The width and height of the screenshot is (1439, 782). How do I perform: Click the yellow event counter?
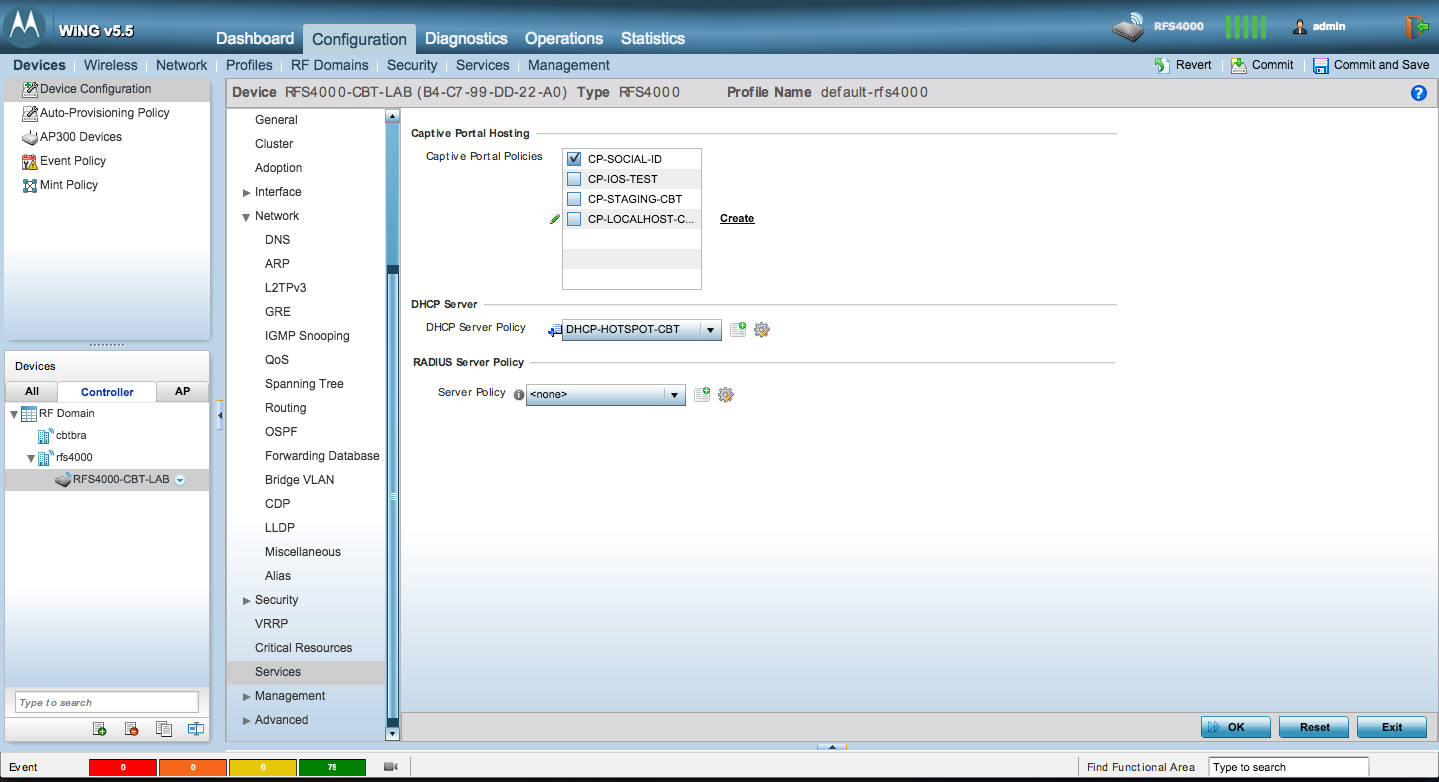(x=263, y=767)
